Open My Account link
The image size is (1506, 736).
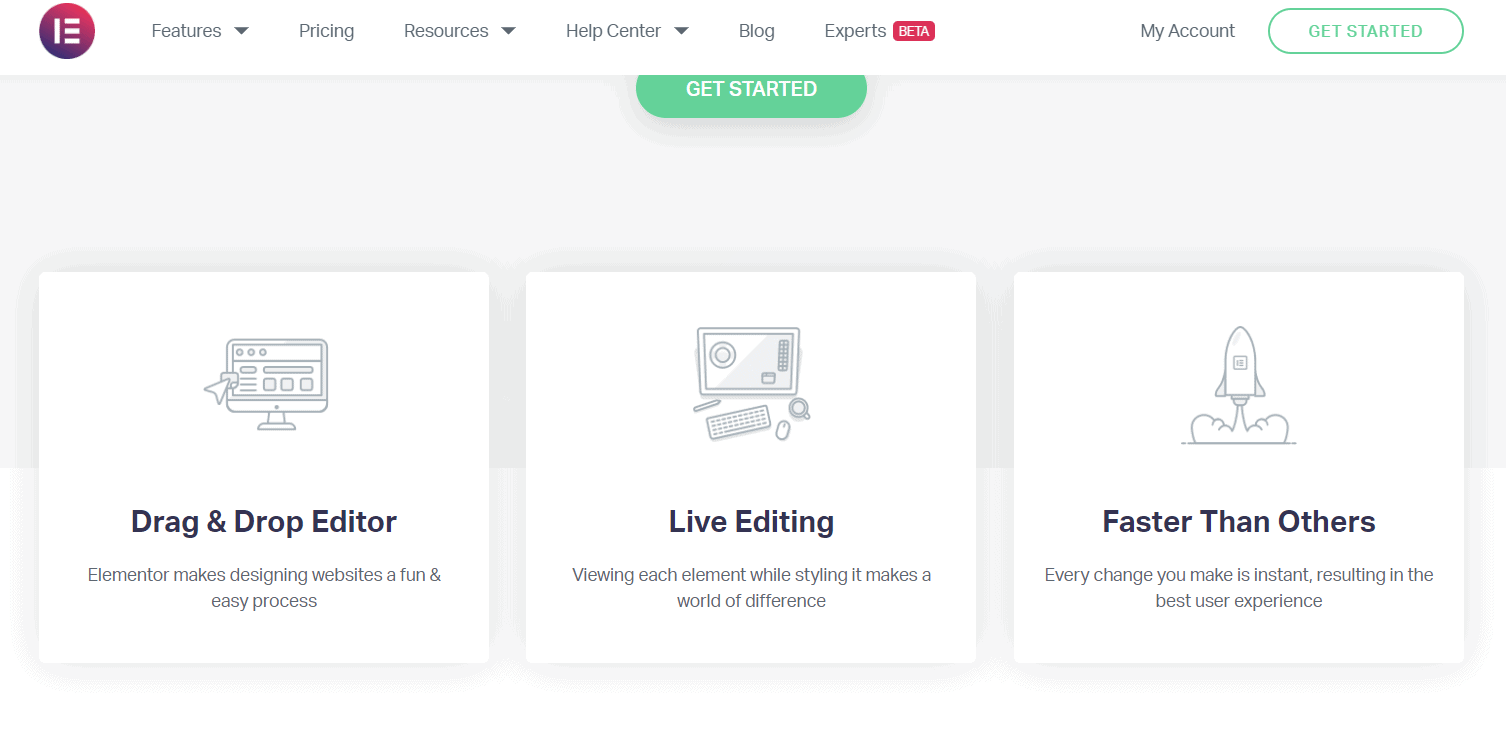point(1187,31)
